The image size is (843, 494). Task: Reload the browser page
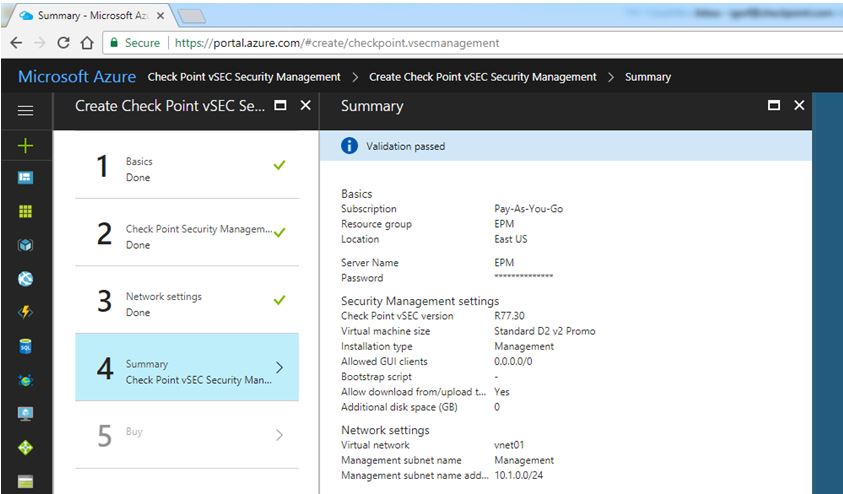tap(63, 43)
